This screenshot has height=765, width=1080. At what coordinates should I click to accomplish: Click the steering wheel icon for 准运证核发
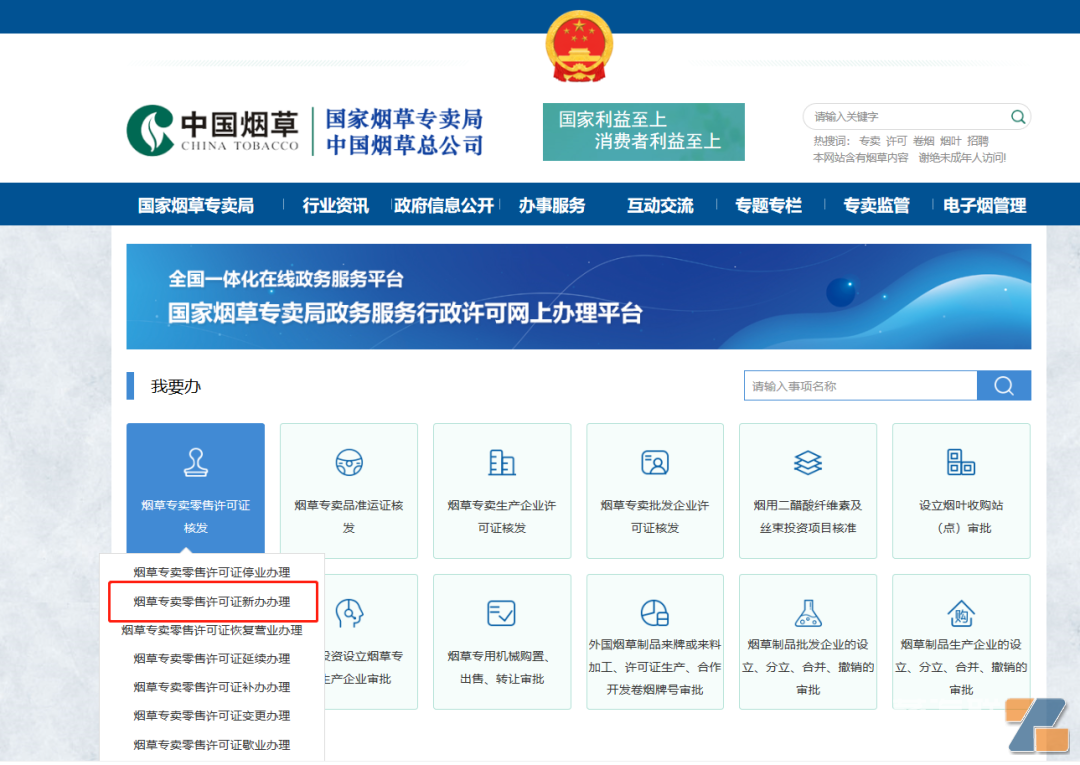[x=349, y=462]
